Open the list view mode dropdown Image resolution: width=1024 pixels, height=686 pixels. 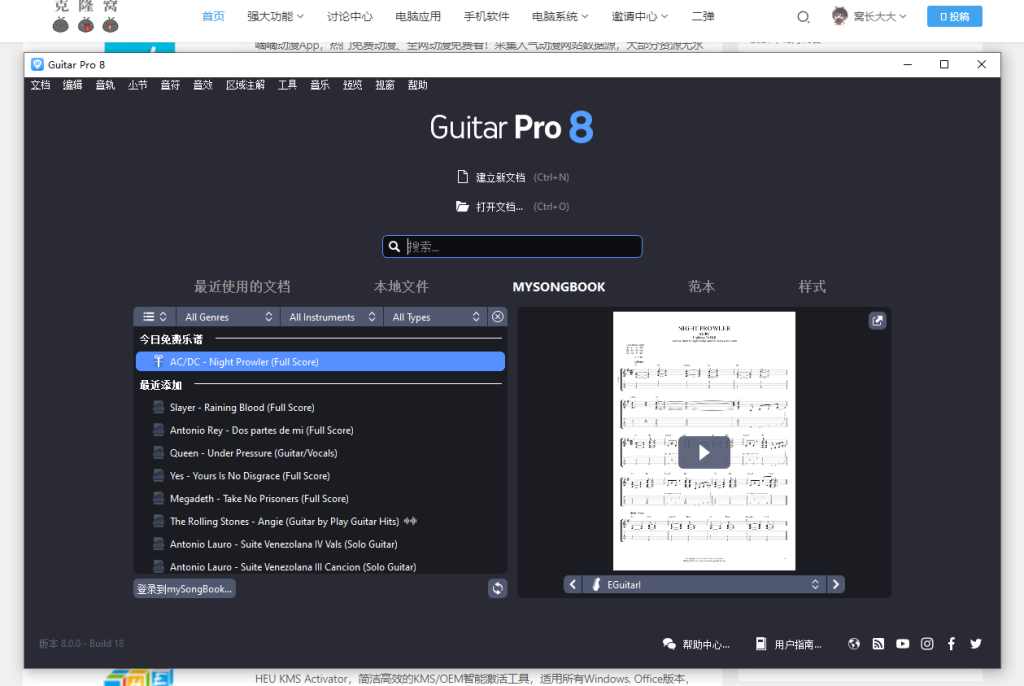click(x=155, y=317)
